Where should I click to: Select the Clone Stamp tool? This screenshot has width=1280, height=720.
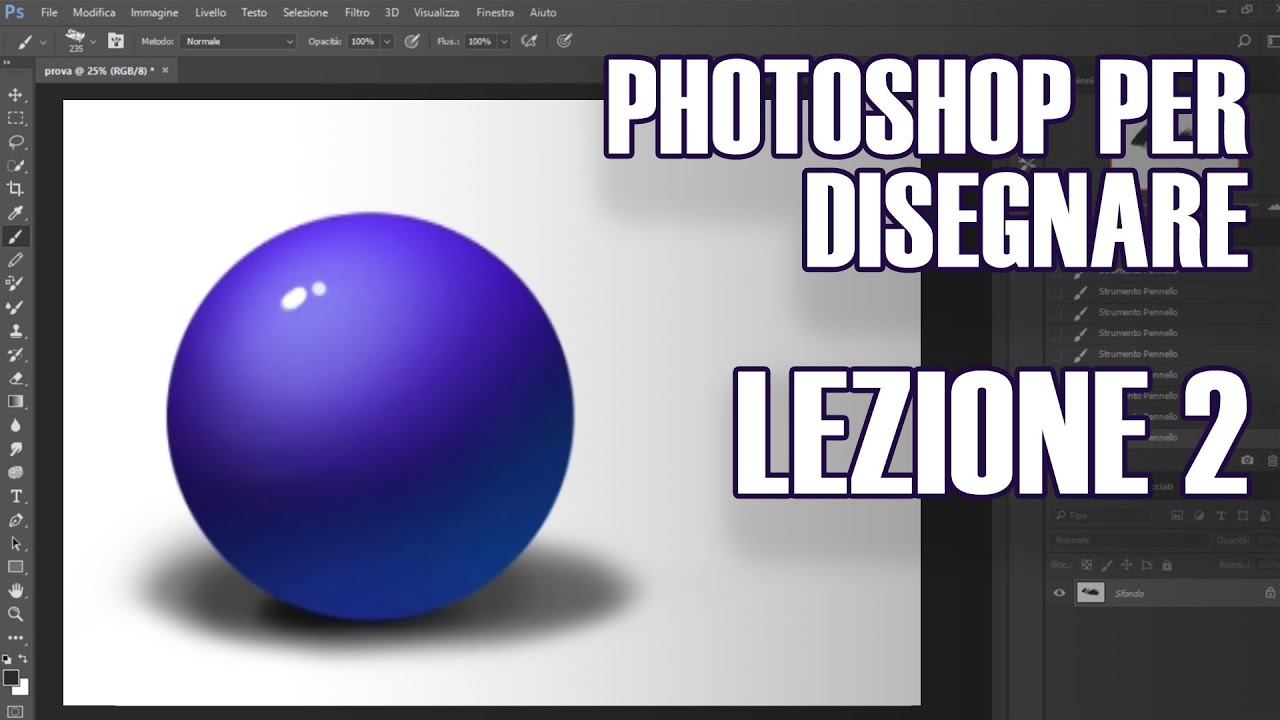tap(16, 331)
